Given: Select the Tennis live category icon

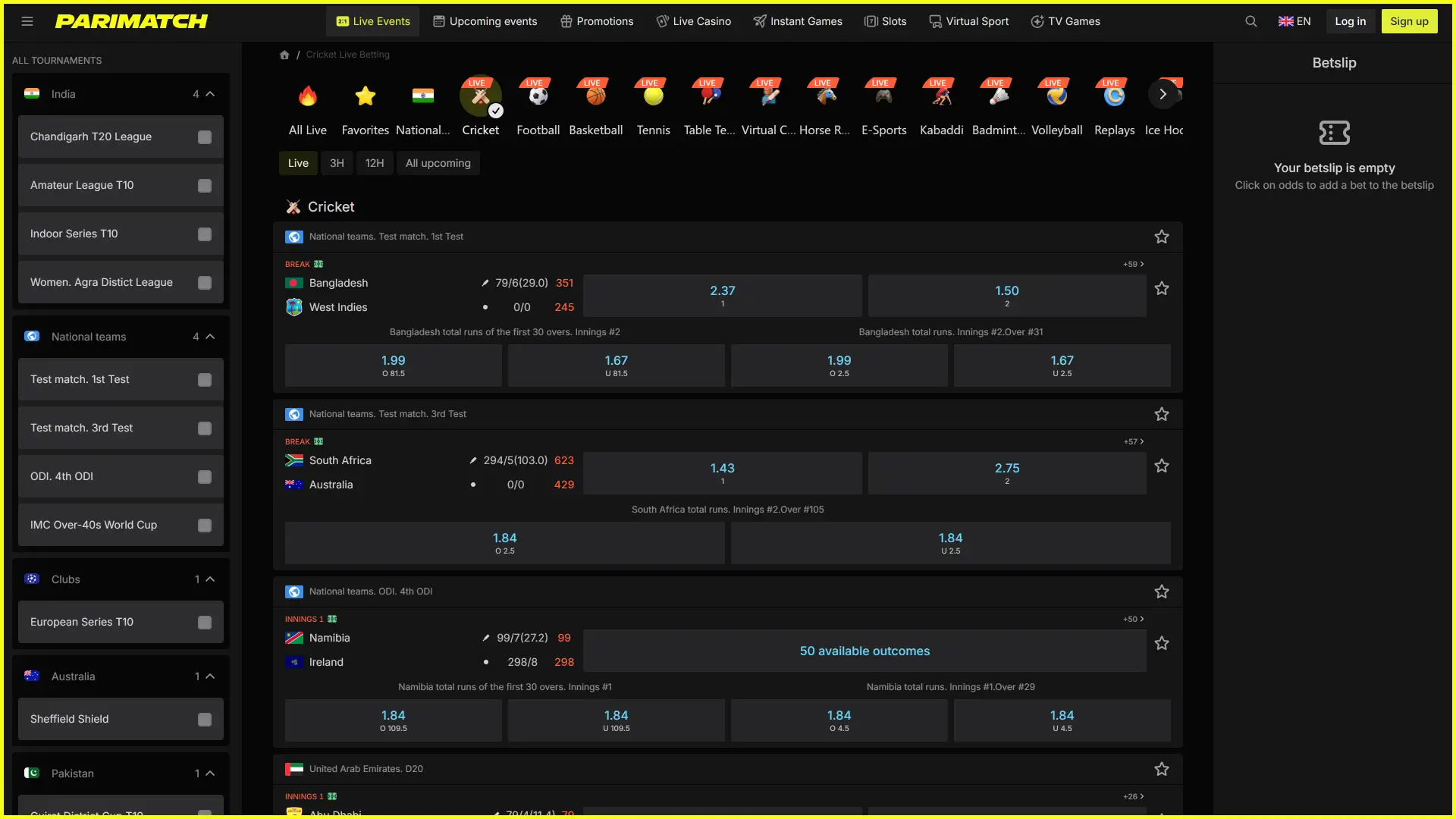Looking at the screenshot, I should click(654, 96).
